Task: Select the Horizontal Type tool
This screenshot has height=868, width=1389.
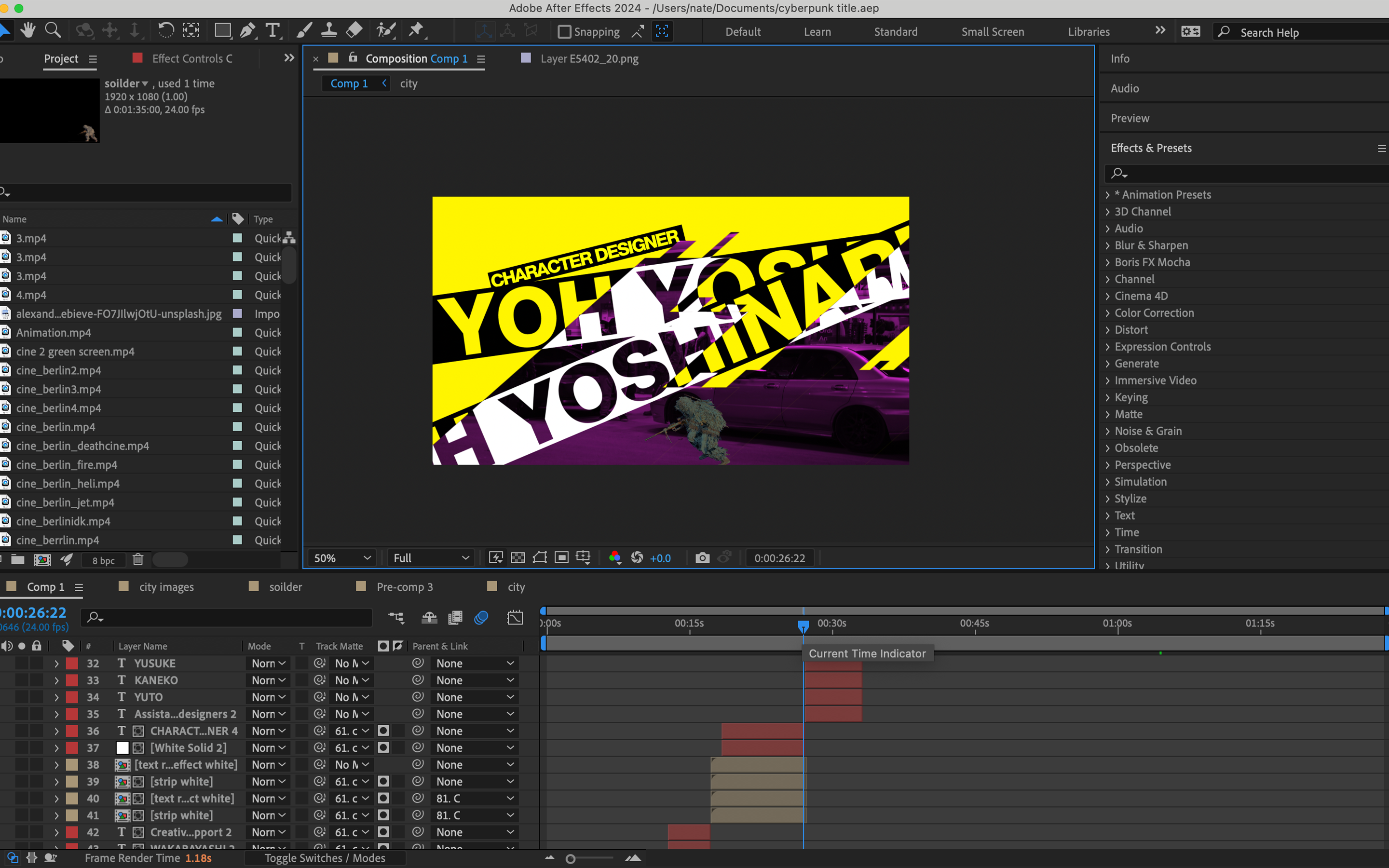Action: click(x=272, y=30)
